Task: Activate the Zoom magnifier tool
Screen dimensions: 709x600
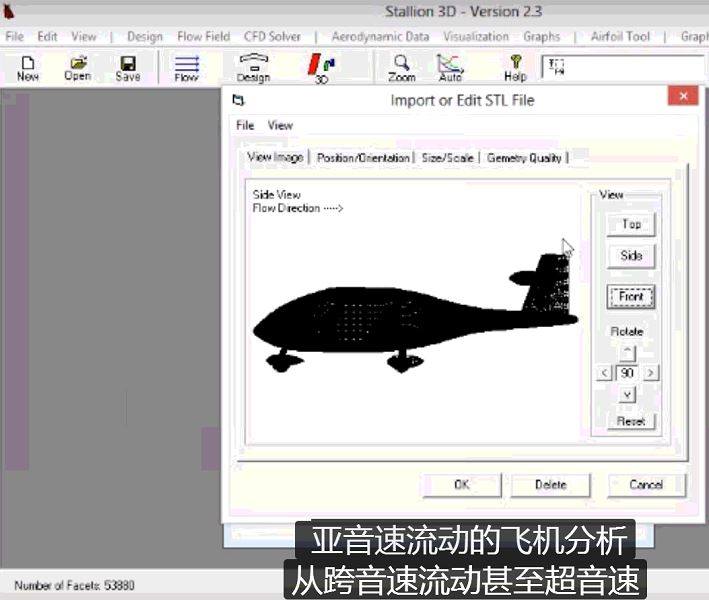Action: [401, 67]
